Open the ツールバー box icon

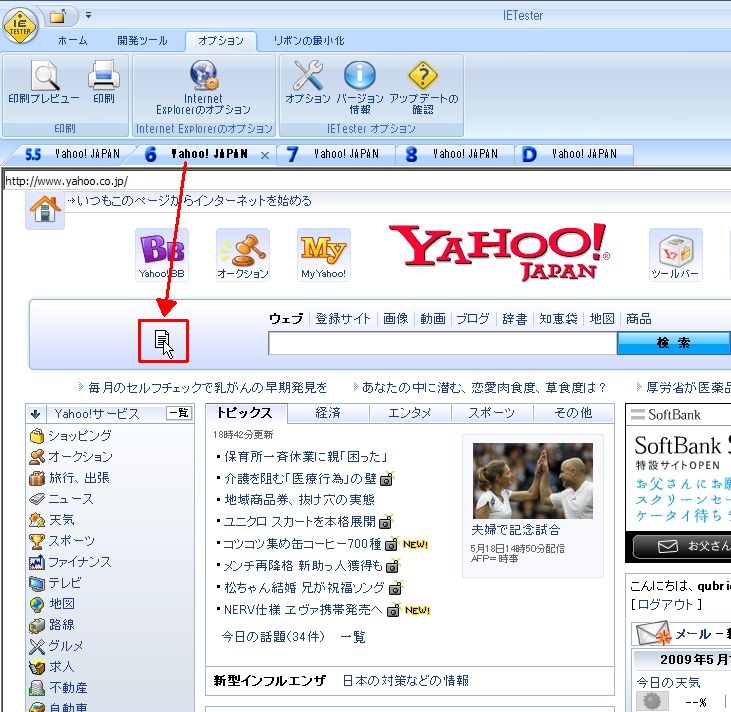[676, 255]
